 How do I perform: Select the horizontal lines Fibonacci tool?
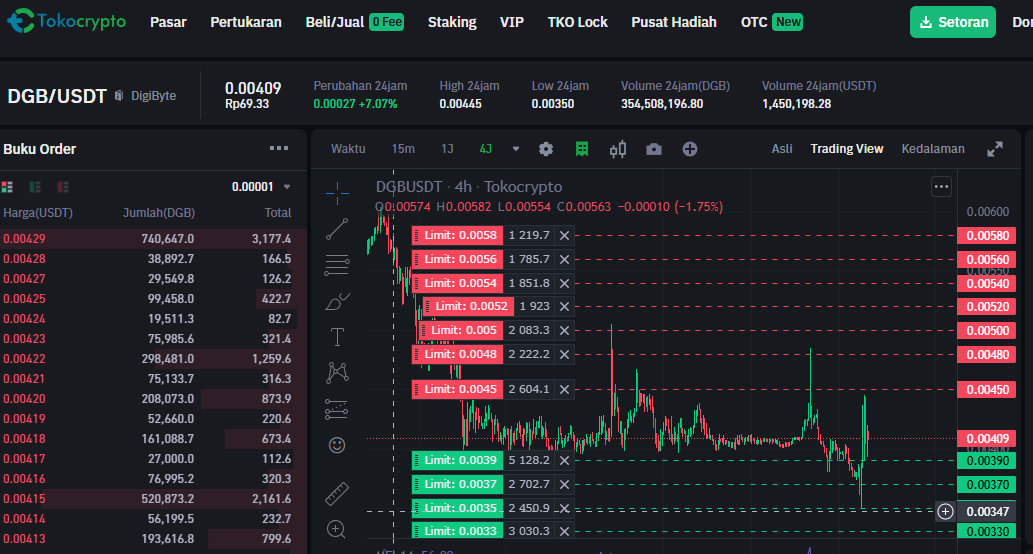coord(337,265)
